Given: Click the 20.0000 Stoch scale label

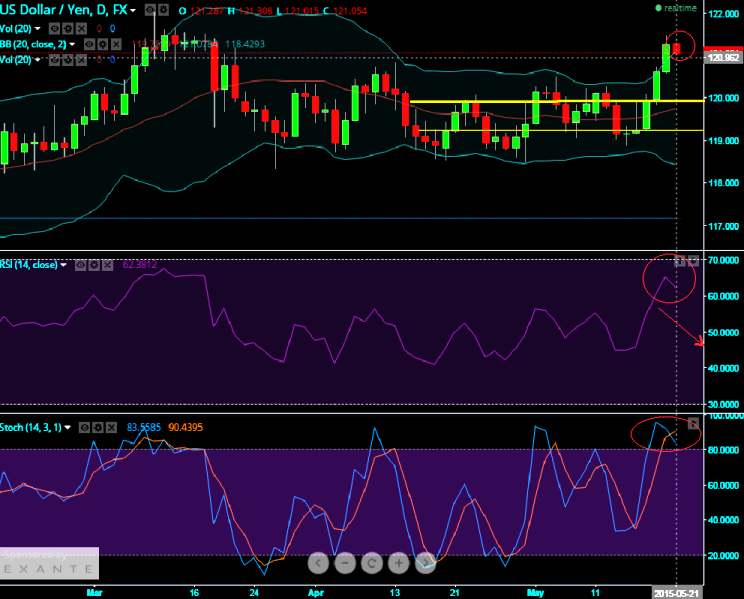Looking at the screenshot, I should pyautogui.click(x=723, y=555).
